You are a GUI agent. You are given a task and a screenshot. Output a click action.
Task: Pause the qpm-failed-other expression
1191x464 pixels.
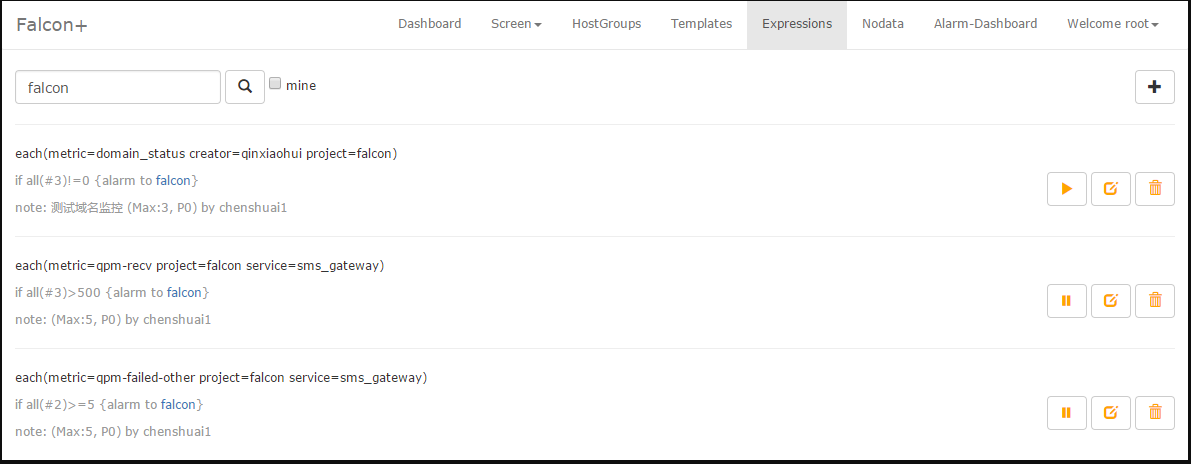[1066, 412]
